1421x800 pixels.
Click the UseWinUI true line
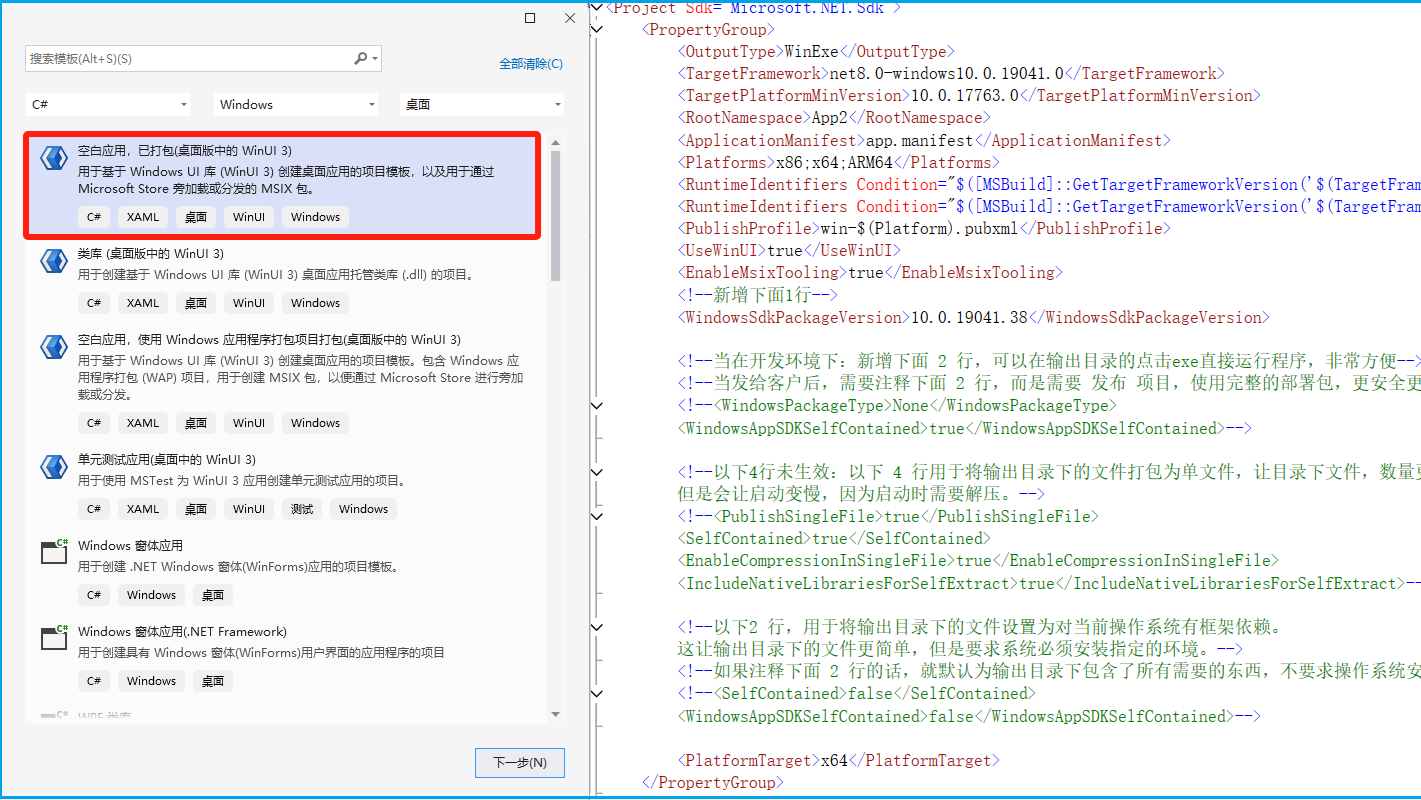pyautogui.click(x=789, y=250)
